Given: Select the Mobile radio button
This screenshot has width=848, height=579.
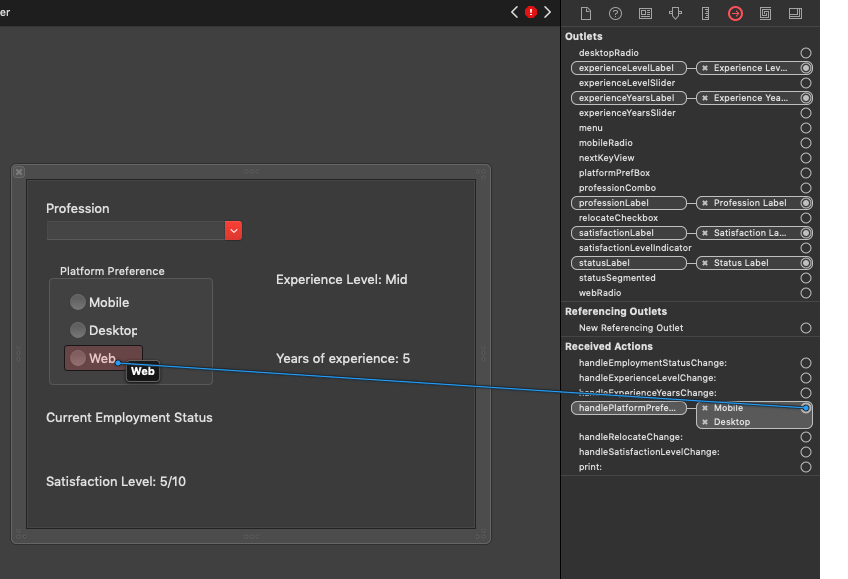Looking at the screenshot, I should coord(78,302).
